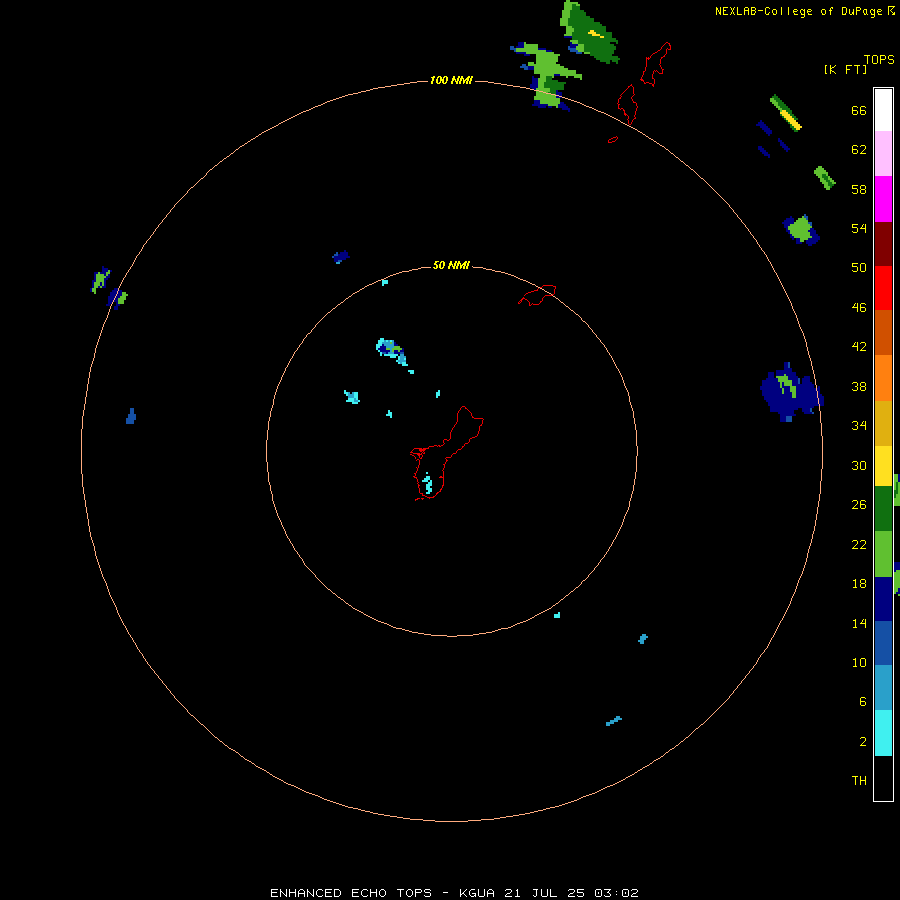Image resolution: width=900 pixels, height=900 pixels.
Task: Click the '22' legend value
Action: (859, 544)
